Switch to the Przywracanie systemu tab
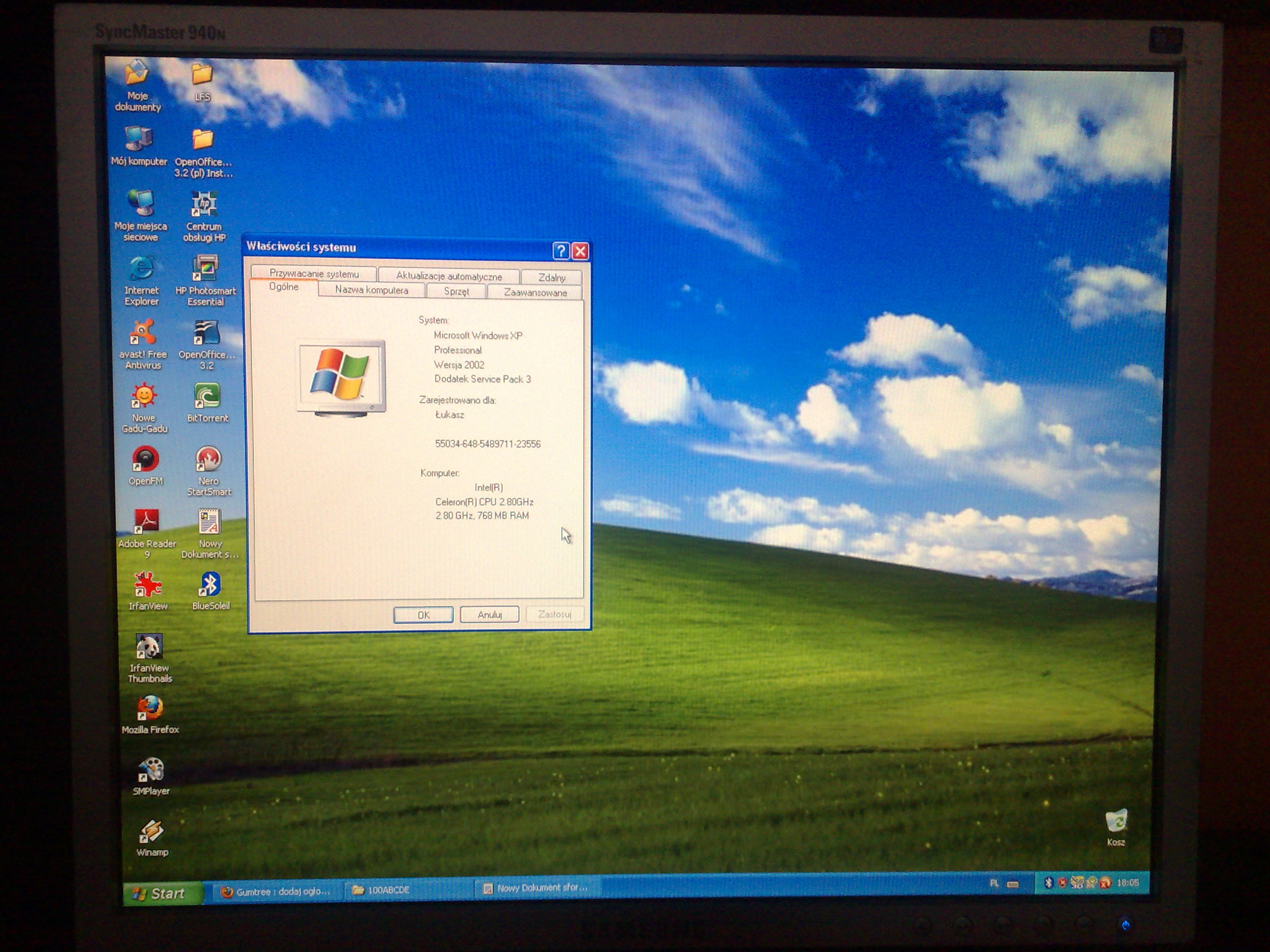 point(314,274)
